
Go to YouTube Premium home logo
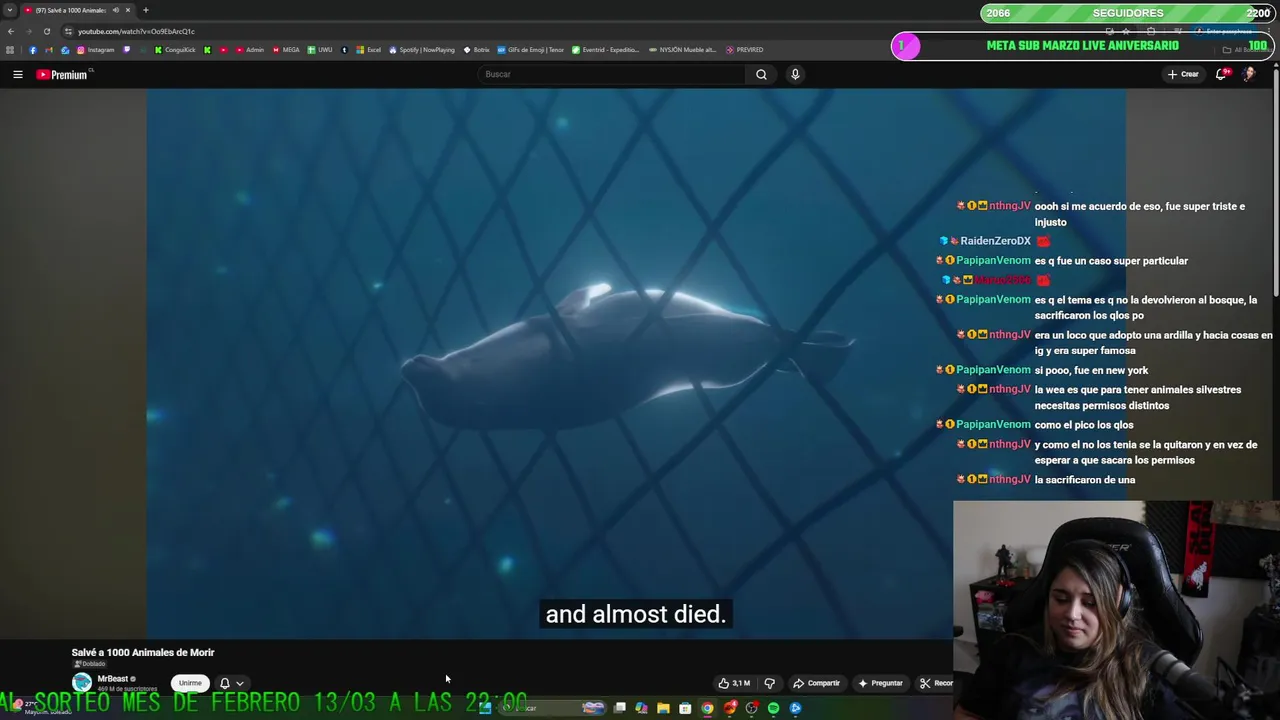click(x=63, y=74)
